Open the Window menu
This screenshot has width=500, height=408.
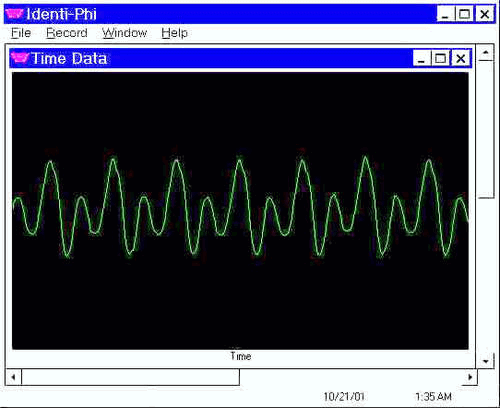point(124,33)
